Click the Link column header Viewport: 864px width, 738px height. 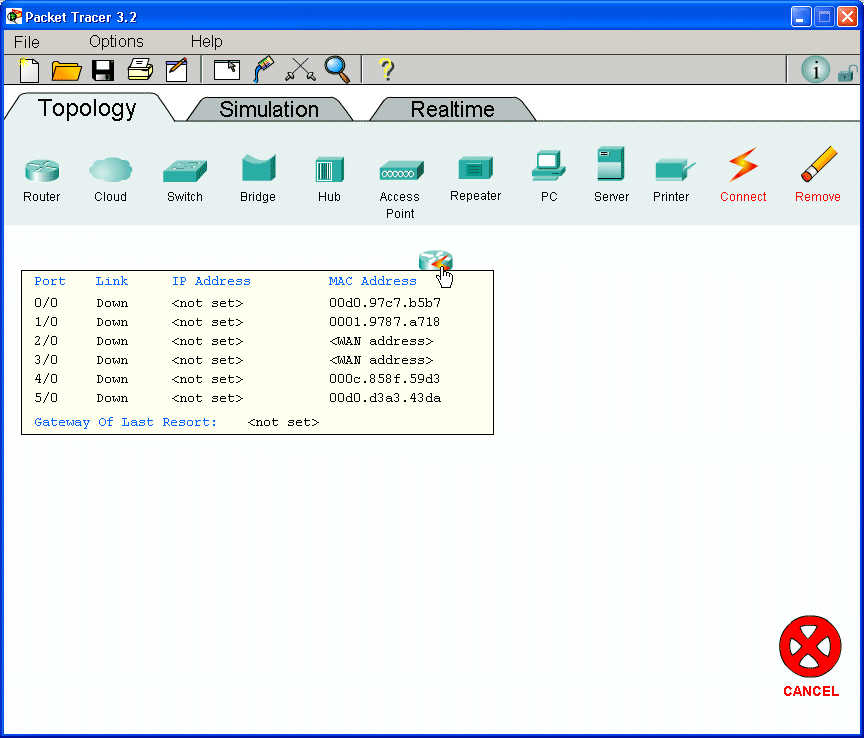click(x=112, y=281)
